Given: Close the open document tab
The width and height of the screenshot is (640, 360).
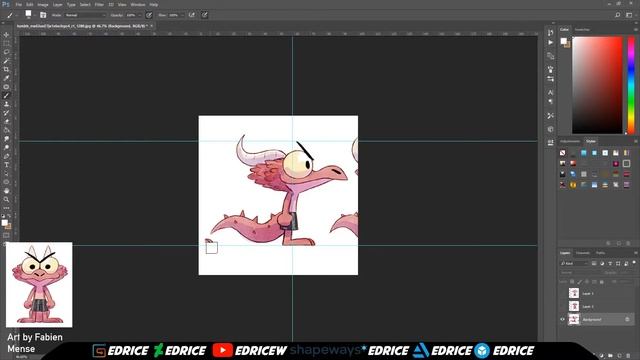Looking at the screenshot, I should click(151, 26).
